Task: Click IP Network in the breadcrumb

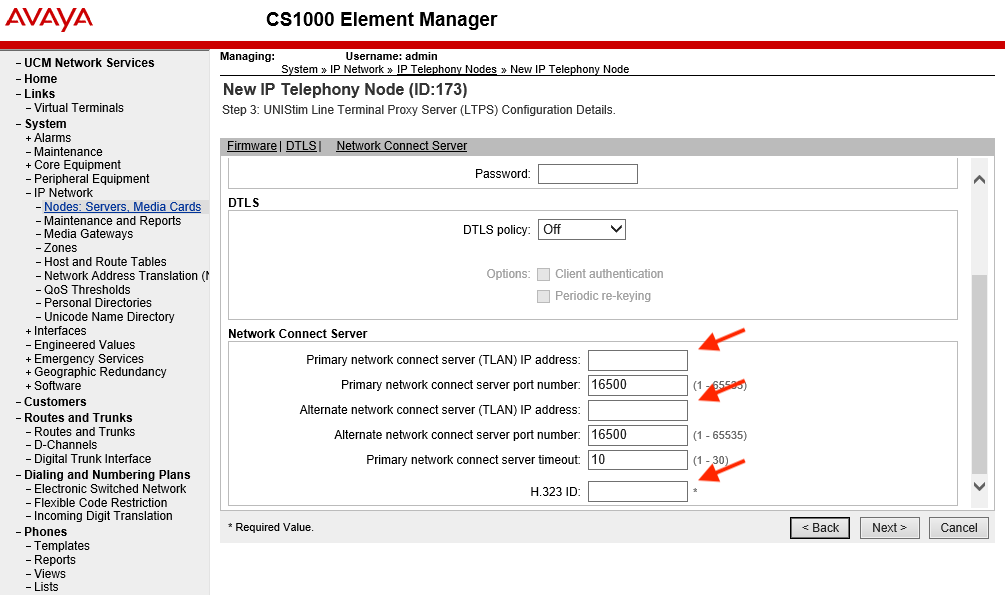Action: tap(357, 69)
